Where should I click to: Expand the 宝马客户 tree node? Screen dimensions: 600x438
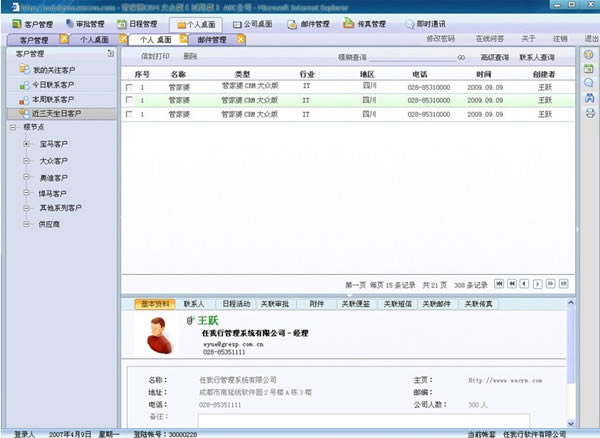(27, 144)
